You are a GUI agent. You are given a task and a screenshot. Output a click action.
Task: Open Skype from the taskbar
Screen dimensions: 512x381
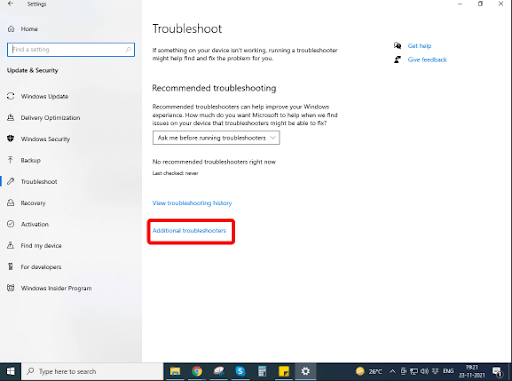coord(240,371)
